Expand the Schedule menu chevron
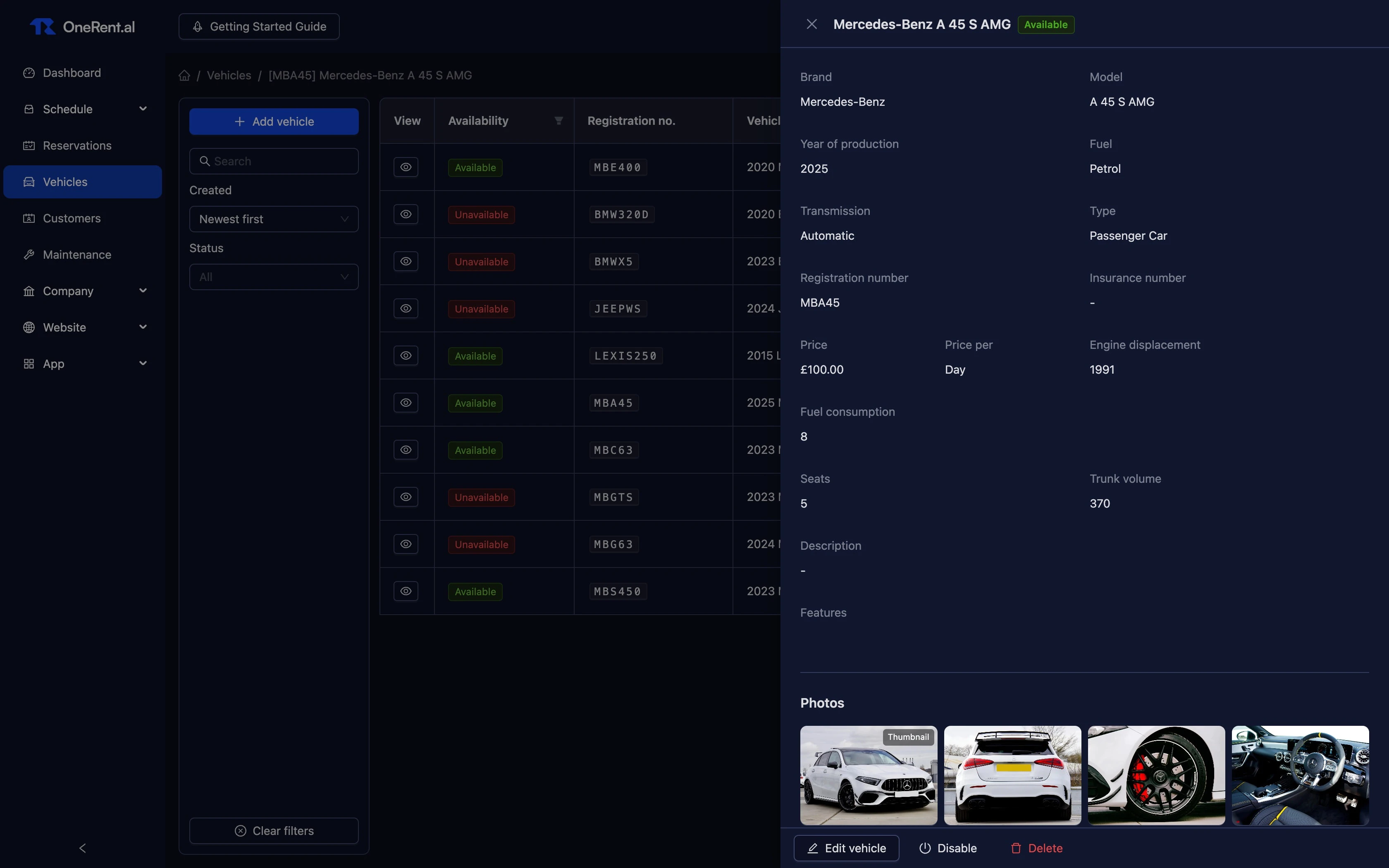 click(x=143, y=108)
